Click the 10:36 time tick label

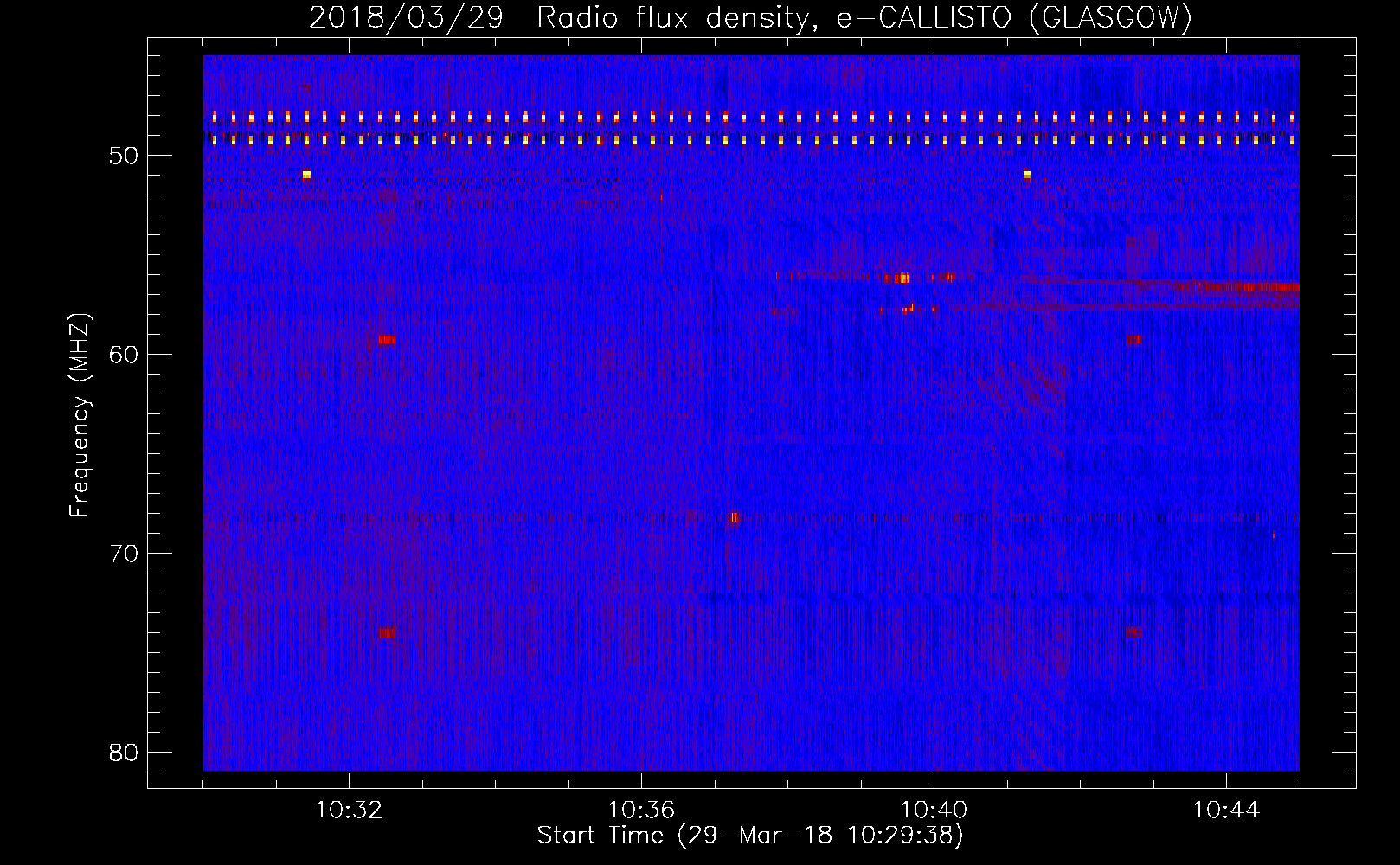tap(641, 811)
